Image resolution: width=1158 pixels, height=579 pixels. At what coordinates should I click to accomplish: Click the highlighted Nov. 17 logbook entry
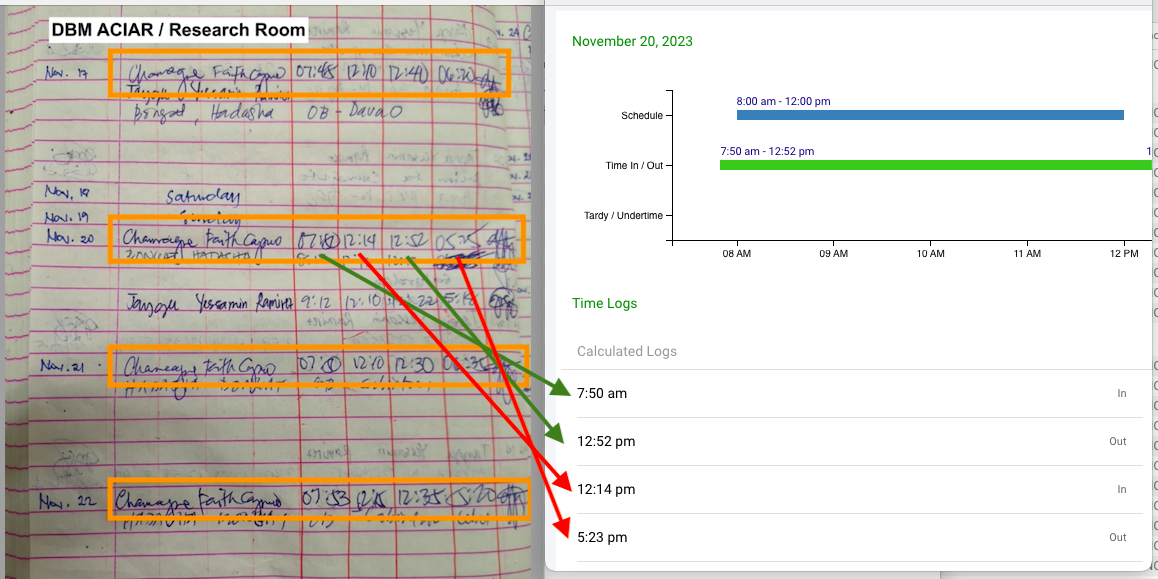point(310,73)
